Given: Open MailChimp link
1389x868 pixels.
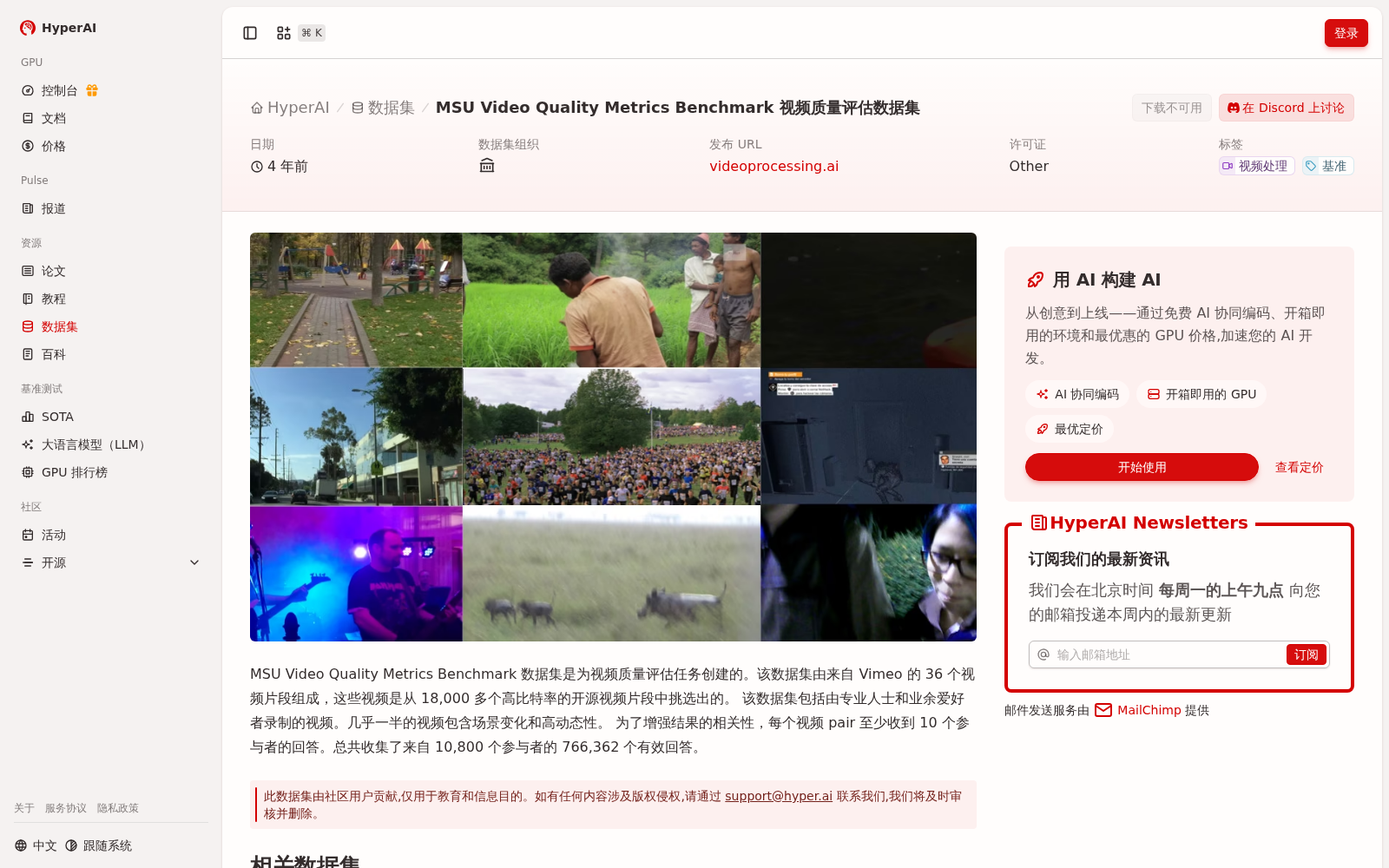Looking at the screenshot, I should click(x=1149, y=710).
